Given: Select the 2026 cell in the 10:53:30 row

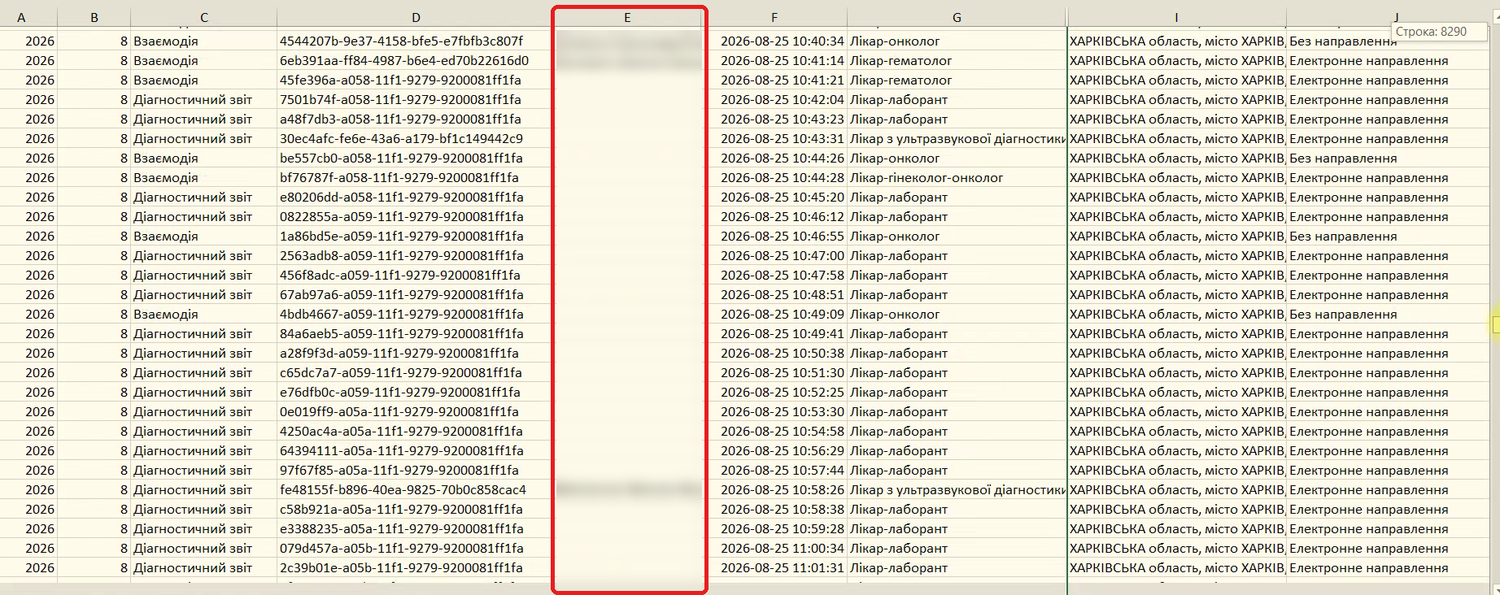Looking at the screenshot, I should tap(40, 412).
